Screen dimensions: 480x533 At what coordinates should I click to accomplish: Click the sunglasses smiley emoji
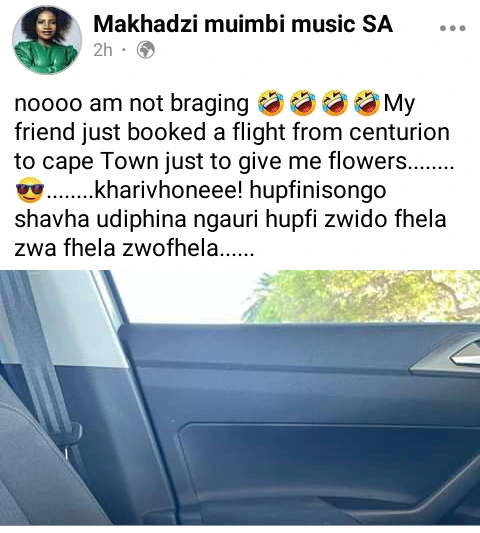pos(30,190)
